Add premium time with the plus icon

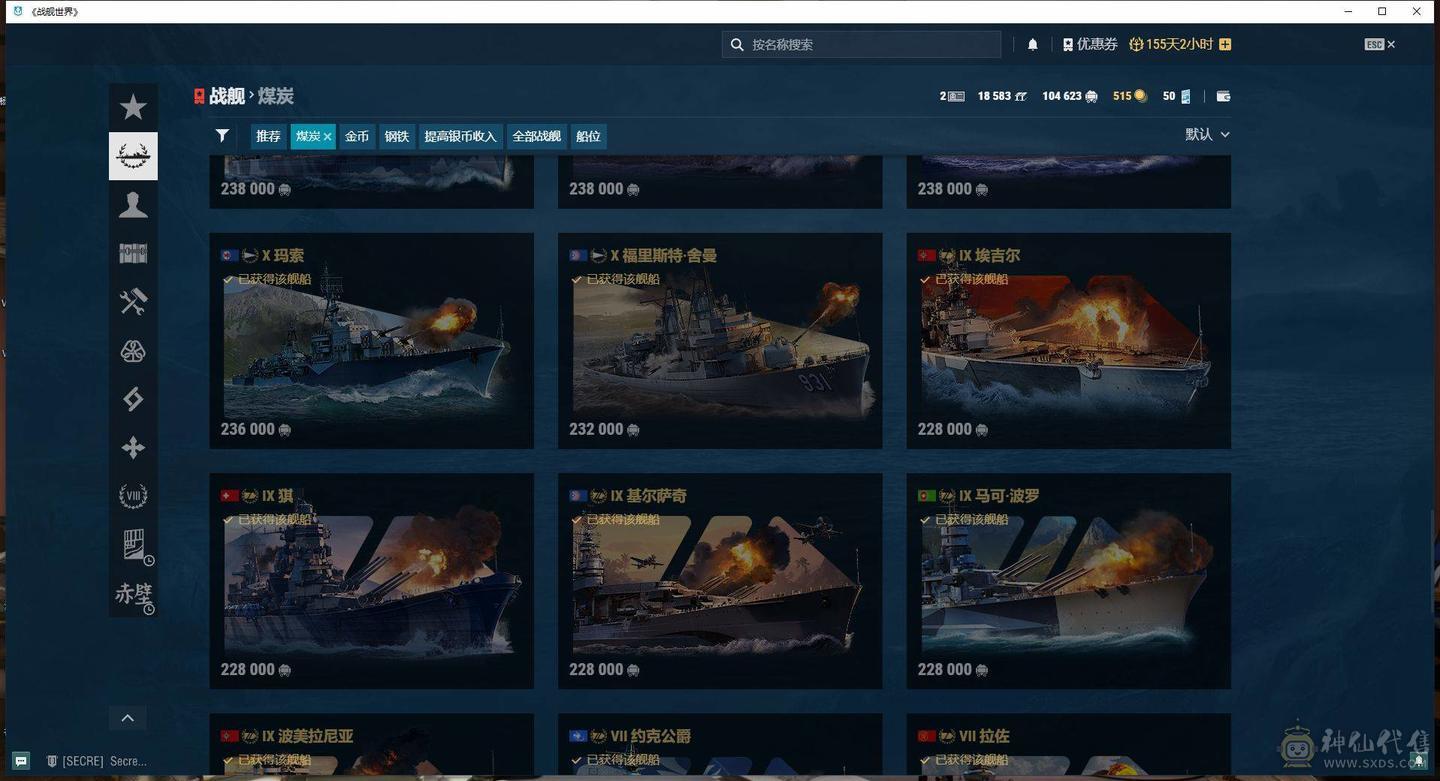tap(1225, 44)
